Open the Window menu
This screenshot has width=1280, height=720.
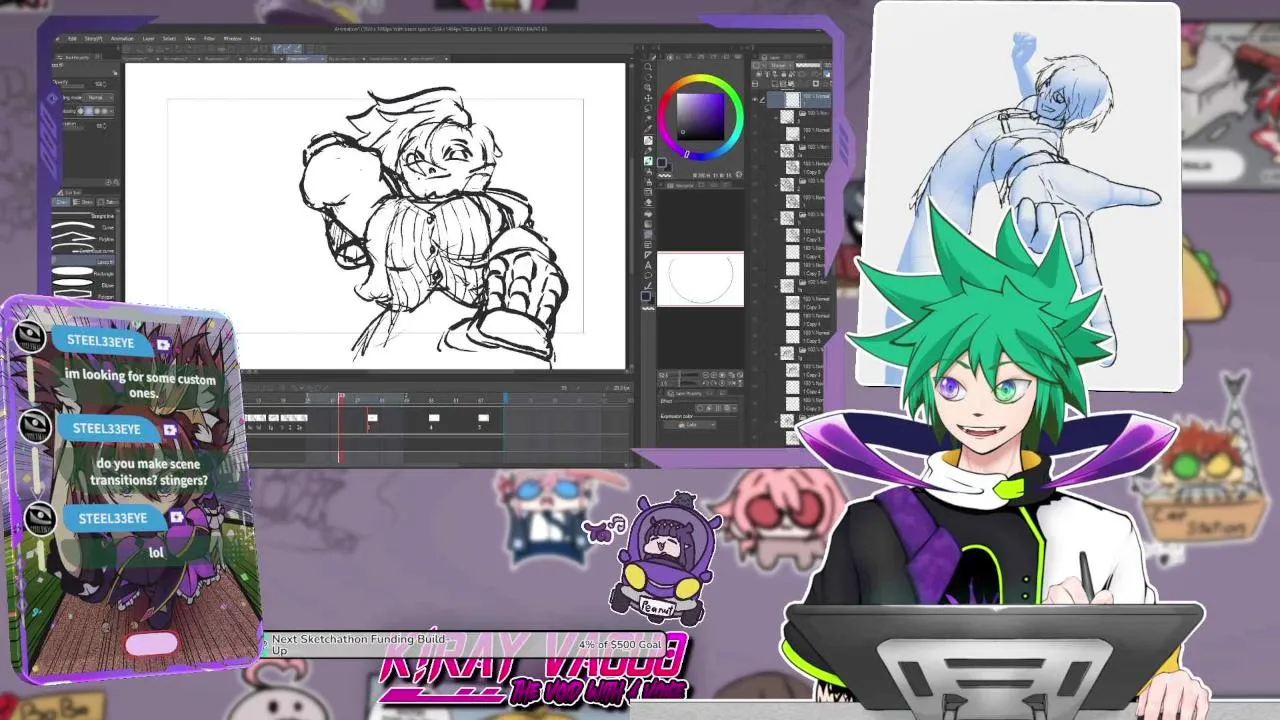coord(232,38)
